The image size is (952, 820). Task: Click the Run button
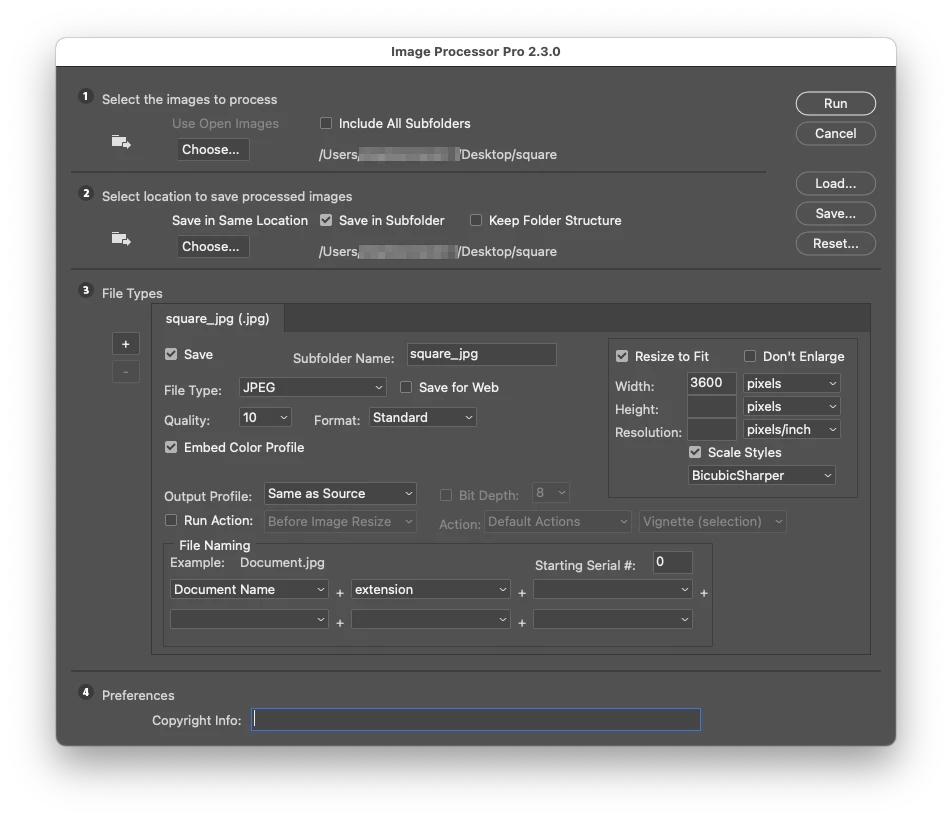click(x=835, y=103)
